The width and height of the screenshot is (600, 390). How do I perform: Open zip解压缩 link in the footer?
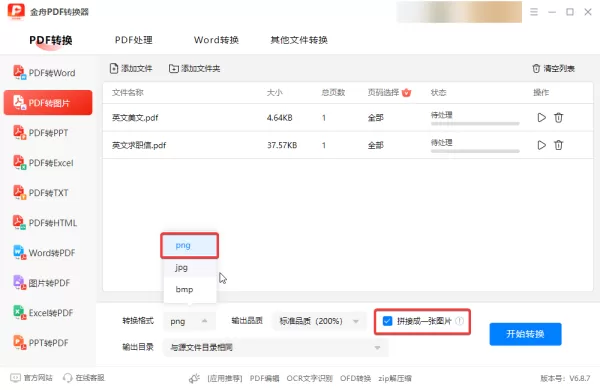pos(395,378)
